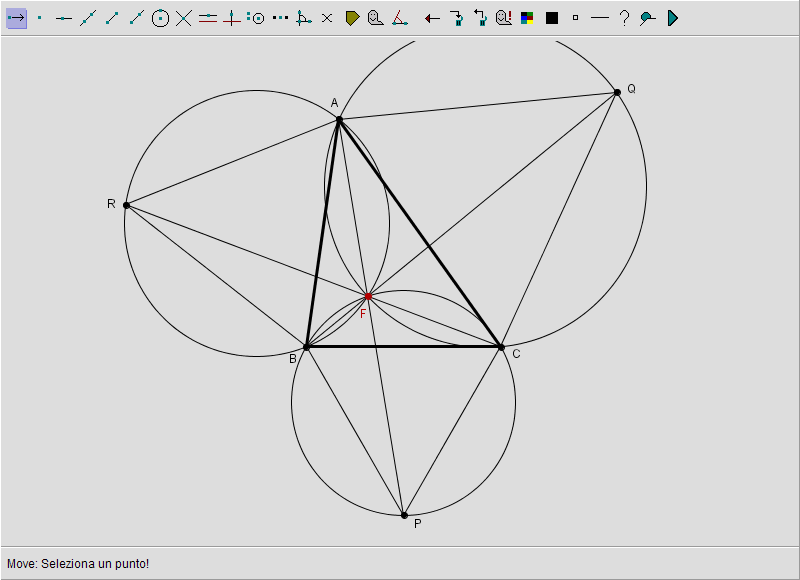Open help with the question mark icon

point(624,18)
